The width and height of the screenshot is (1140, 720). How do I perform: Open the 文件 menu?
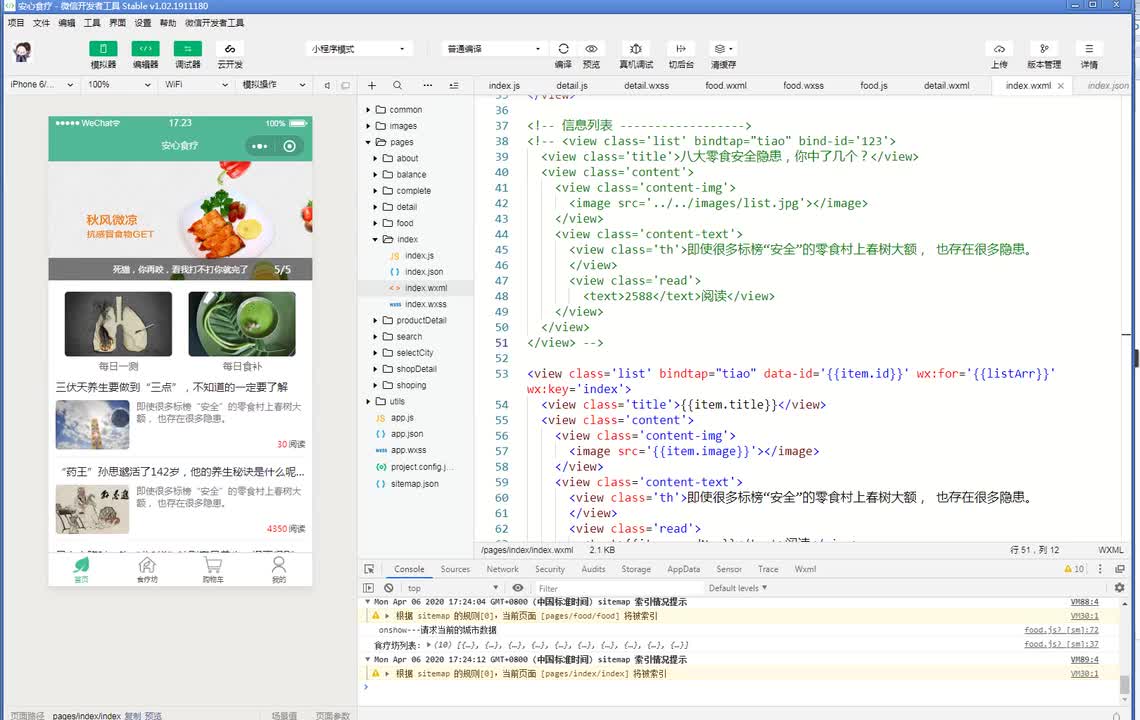tap(41, 23)
